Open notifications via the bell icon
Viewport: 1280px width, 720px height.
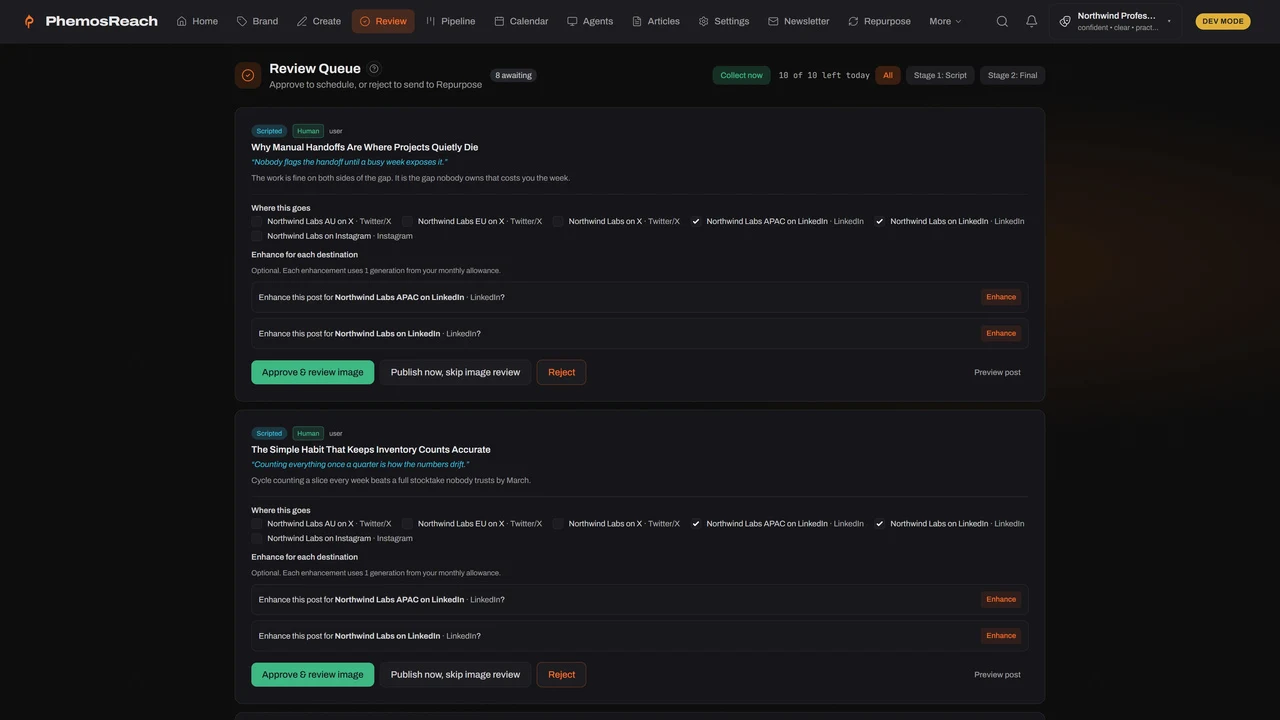(1032, 21)
